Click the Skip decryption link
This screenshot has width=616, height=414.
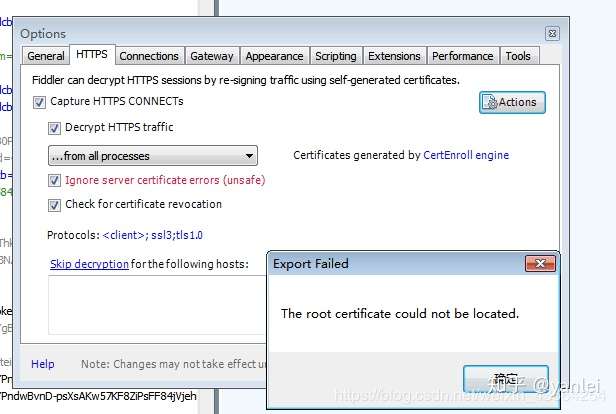[89, 264]
